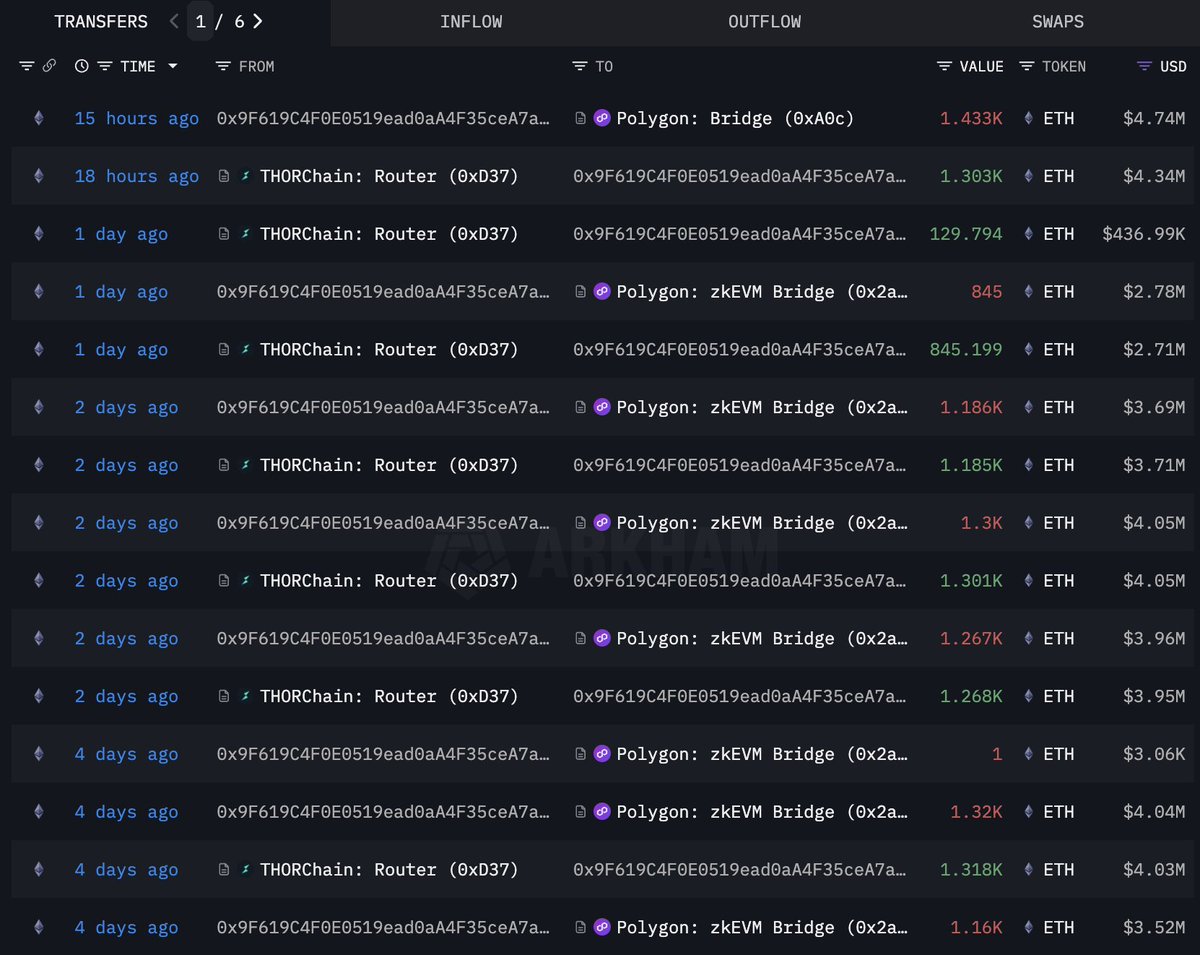This screenshot has width=1200, height=955.
Task: Click Polygon logo in the $3.52M row
Action: click(602, 928)
